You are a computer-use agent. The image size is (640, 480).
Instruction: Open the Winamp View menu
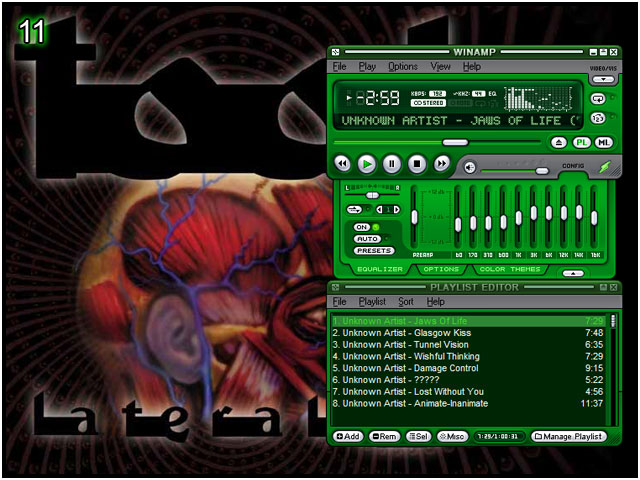[440, 67]
